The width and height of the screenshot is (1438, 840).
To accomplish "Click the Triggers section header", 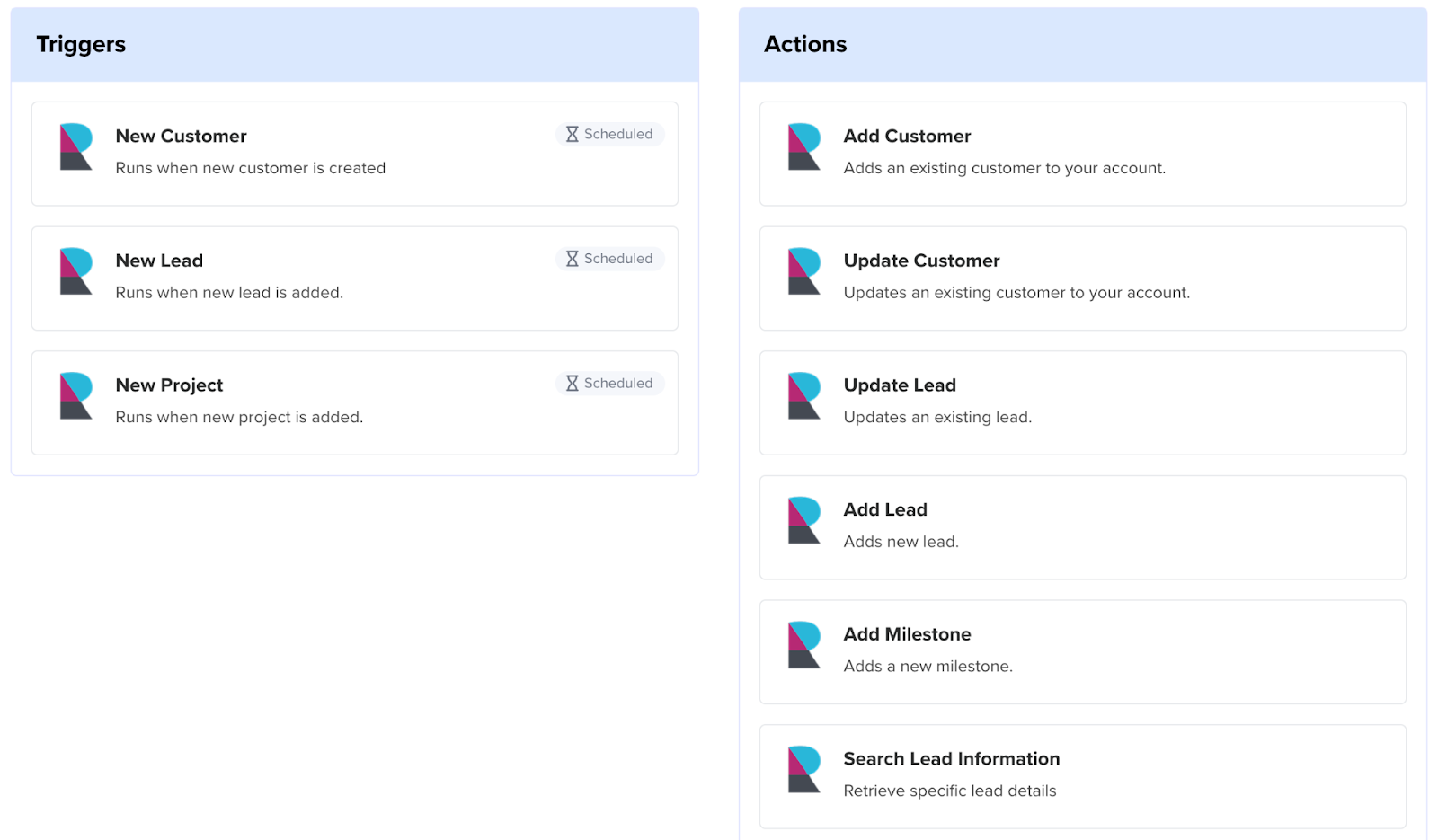I will click(81, 45).
